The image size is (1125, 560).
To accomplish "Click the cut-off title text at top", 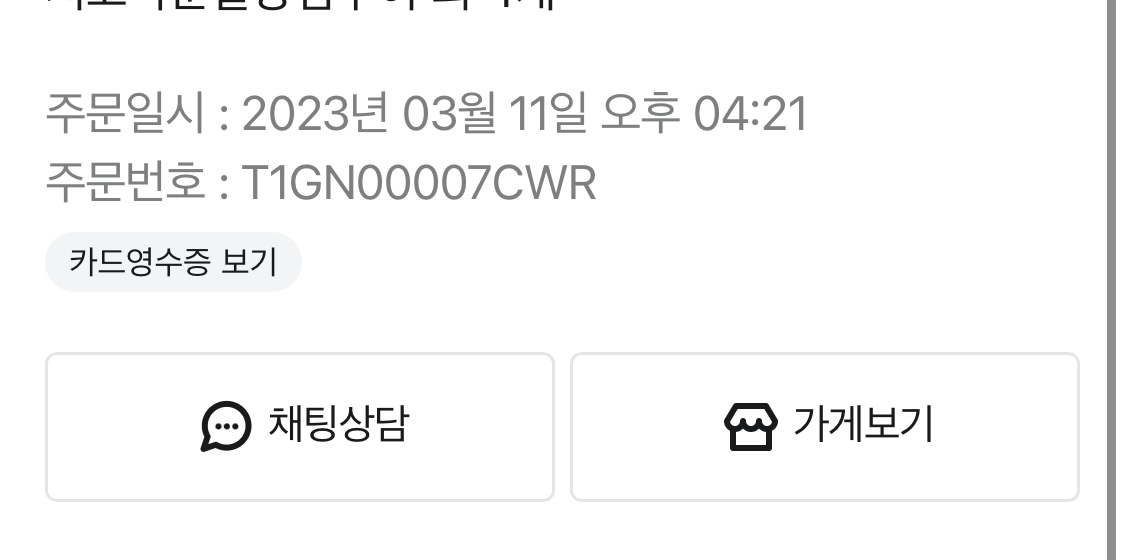I will (301, 5).
